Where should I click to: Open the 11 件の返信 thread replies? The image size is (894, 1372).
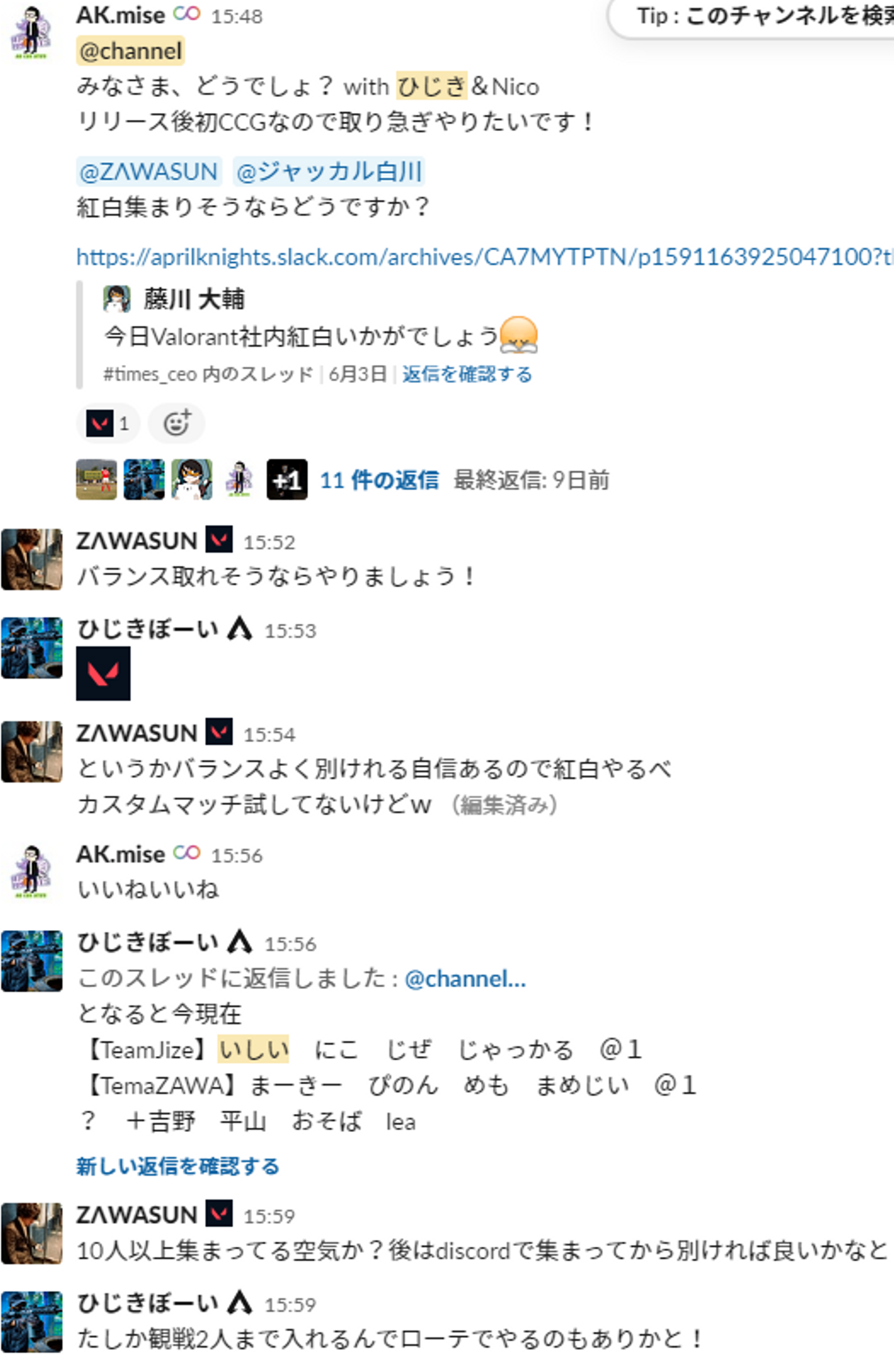point(379,480)
